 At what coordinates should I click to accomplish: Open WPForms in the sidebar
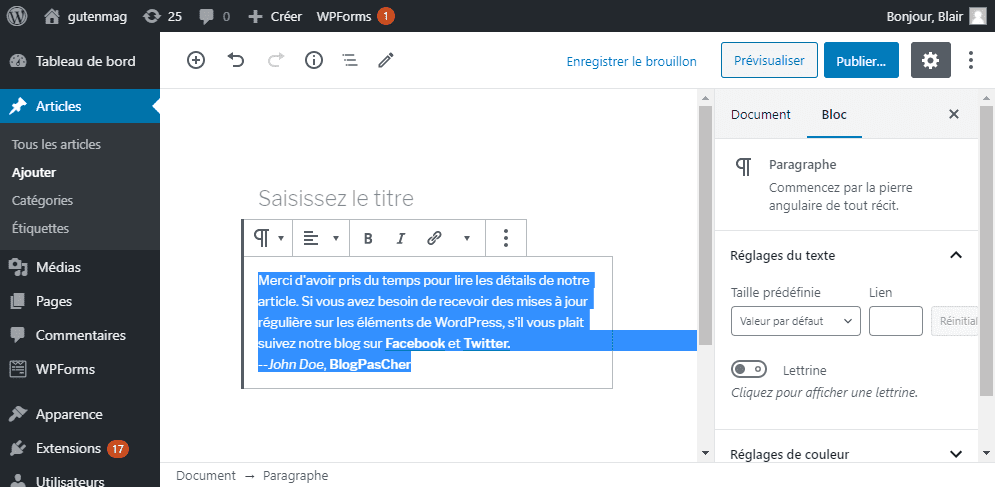click(x=80, y=369)
